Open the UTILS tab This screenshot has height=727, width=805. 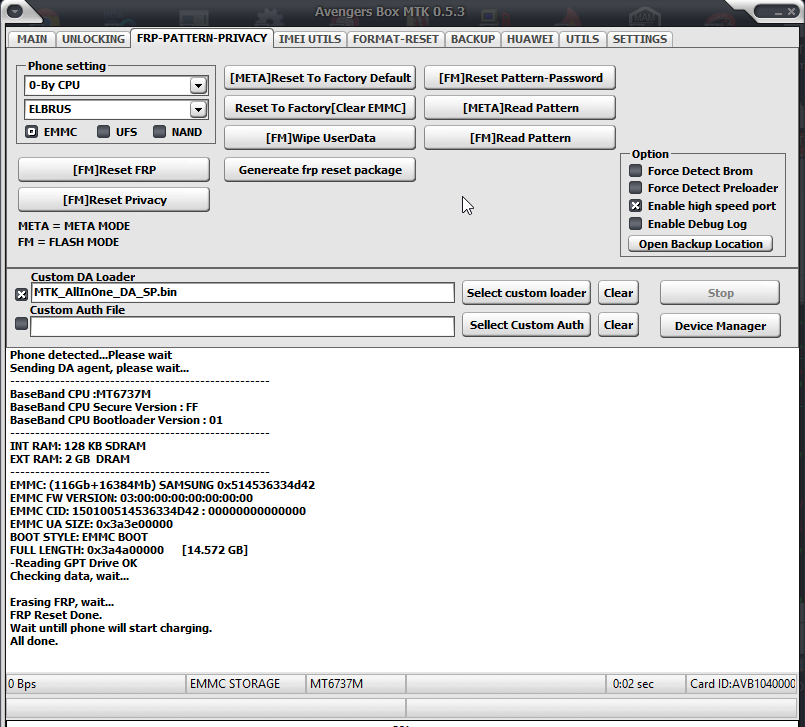pyautogui.click(x=582, y=39)
